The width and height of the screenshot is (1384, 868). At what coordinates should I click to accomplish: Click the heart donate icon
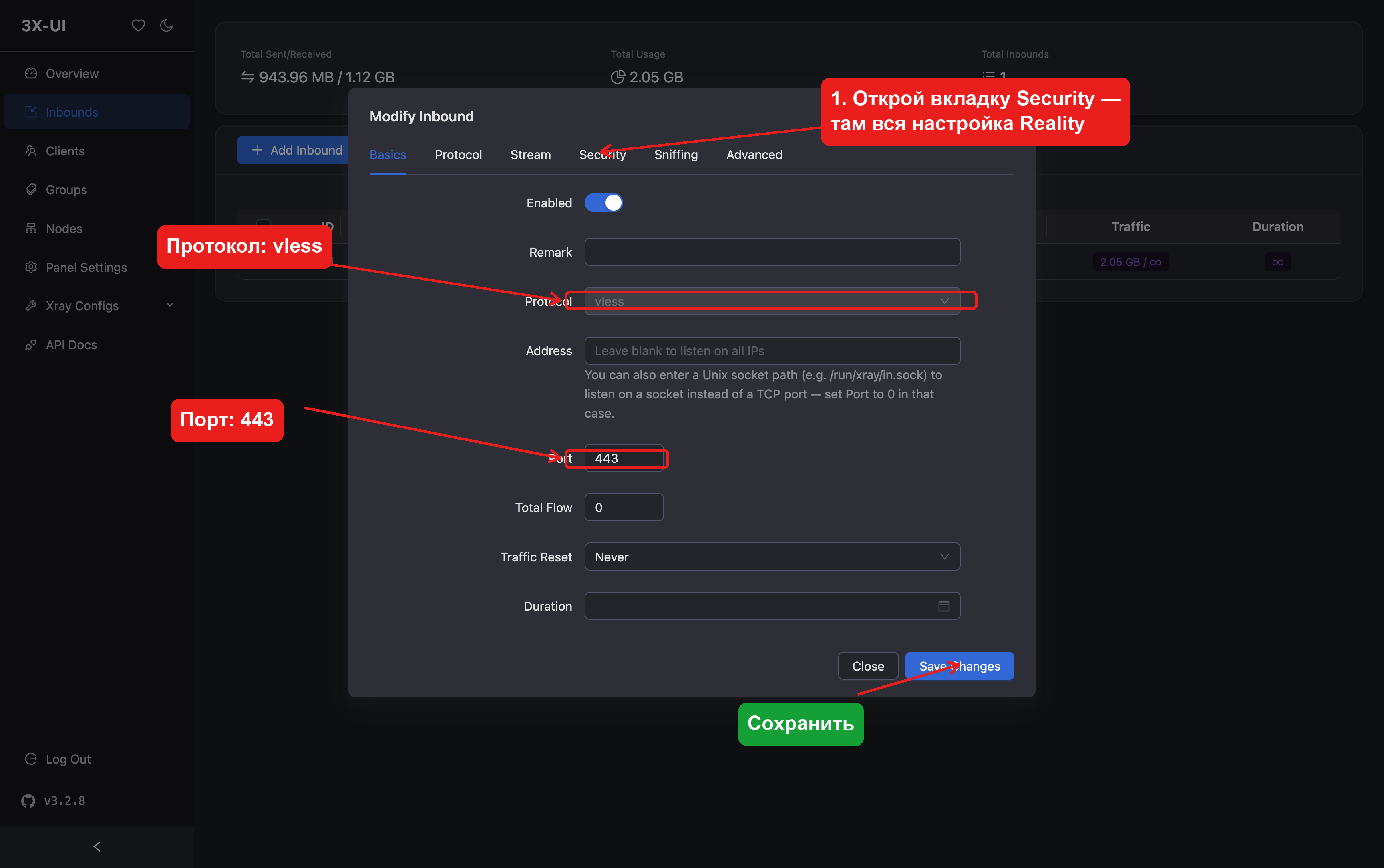138,25
